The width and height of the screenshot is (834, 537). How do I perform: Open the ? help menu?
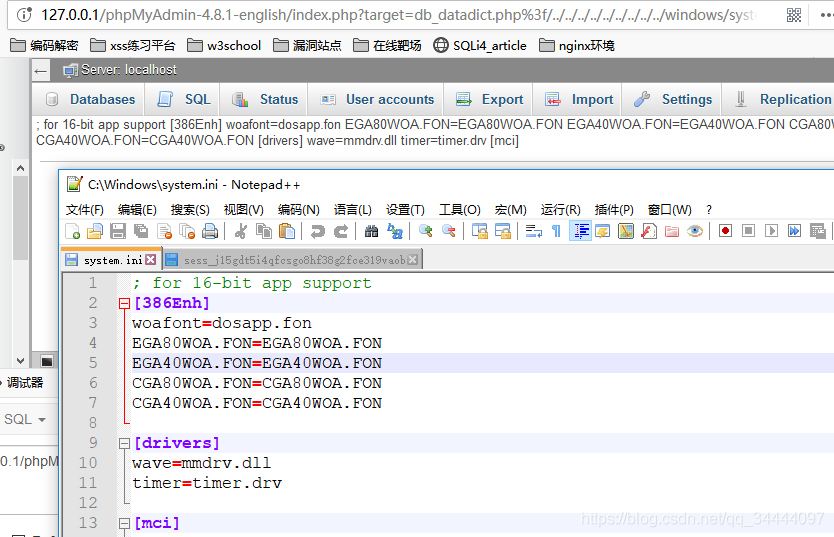[x=708, y=210]
